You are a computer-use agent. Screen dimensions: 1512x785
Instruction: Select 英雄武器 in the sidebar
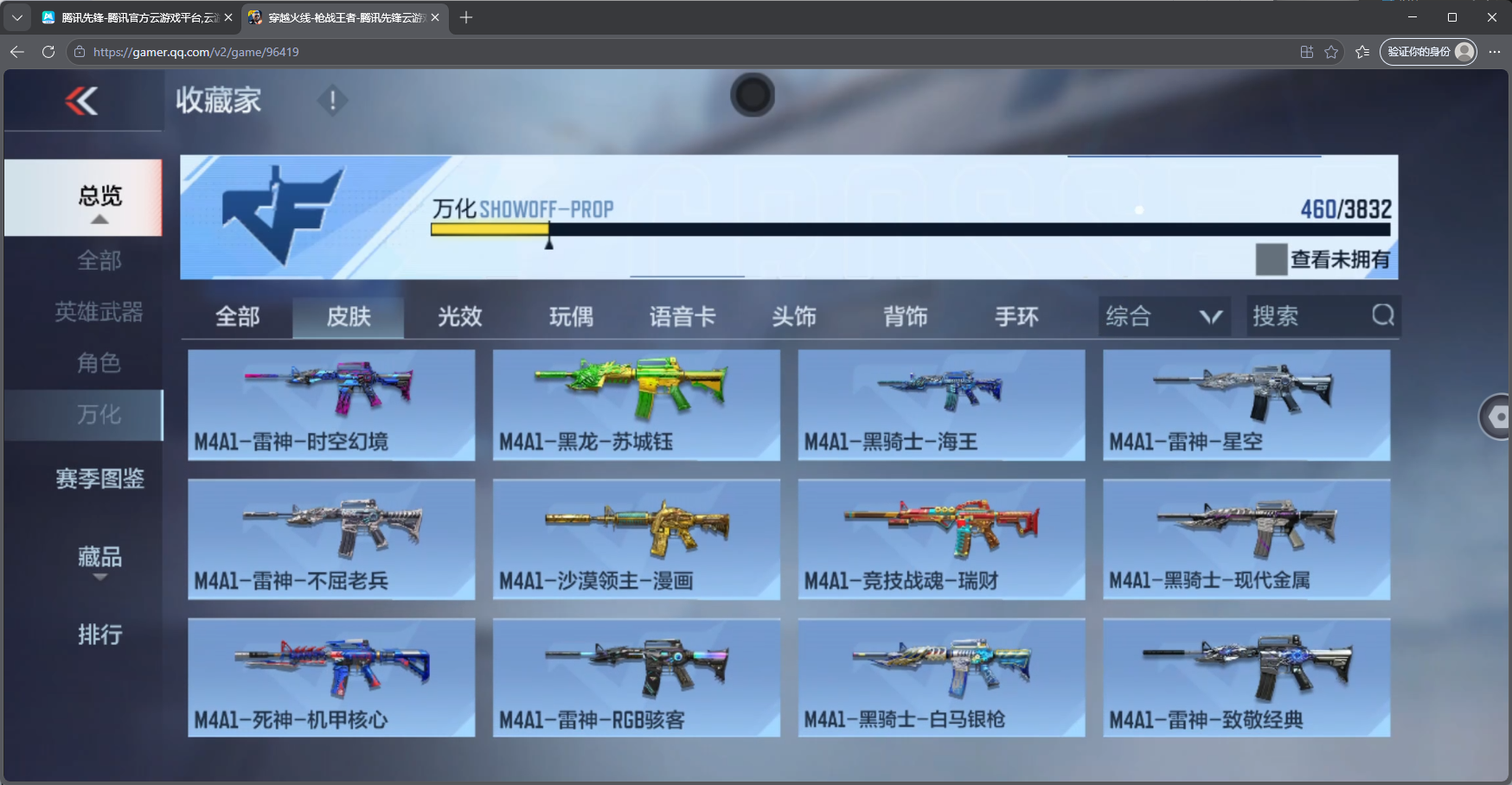coord(99,311)
